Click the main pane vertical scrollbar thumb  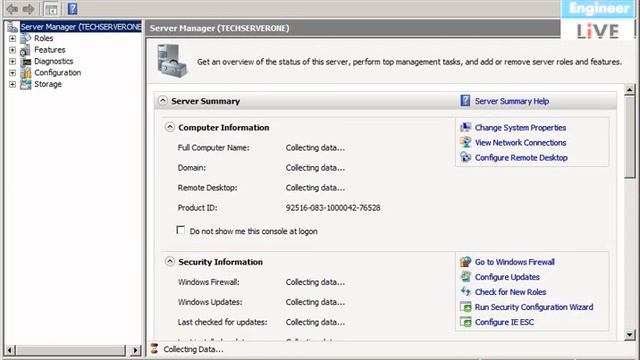coord(630,137)
